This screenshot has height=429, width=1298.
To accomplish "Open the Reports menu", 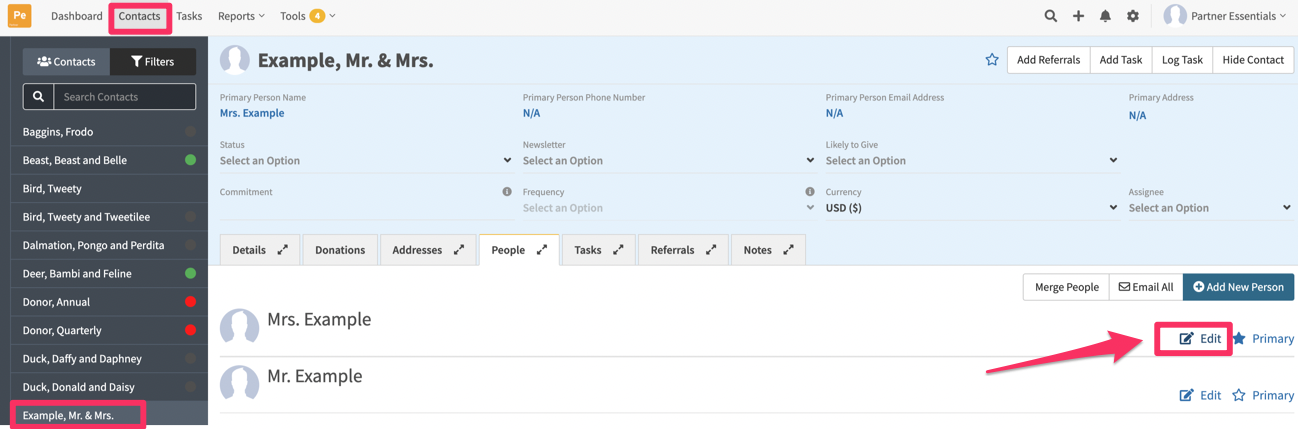I will (241, 16).
